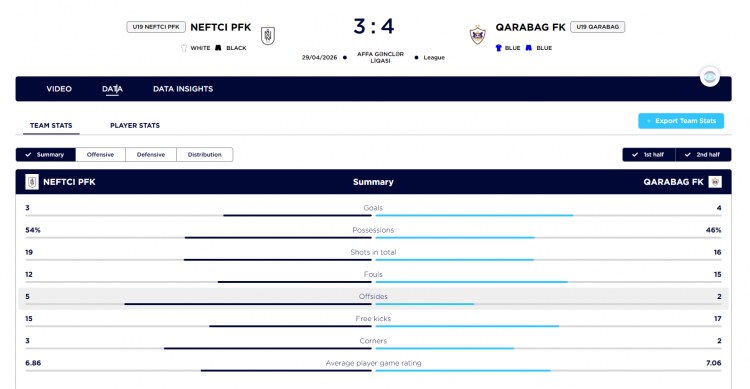Click Neftci logo in Summary table header

32,182
